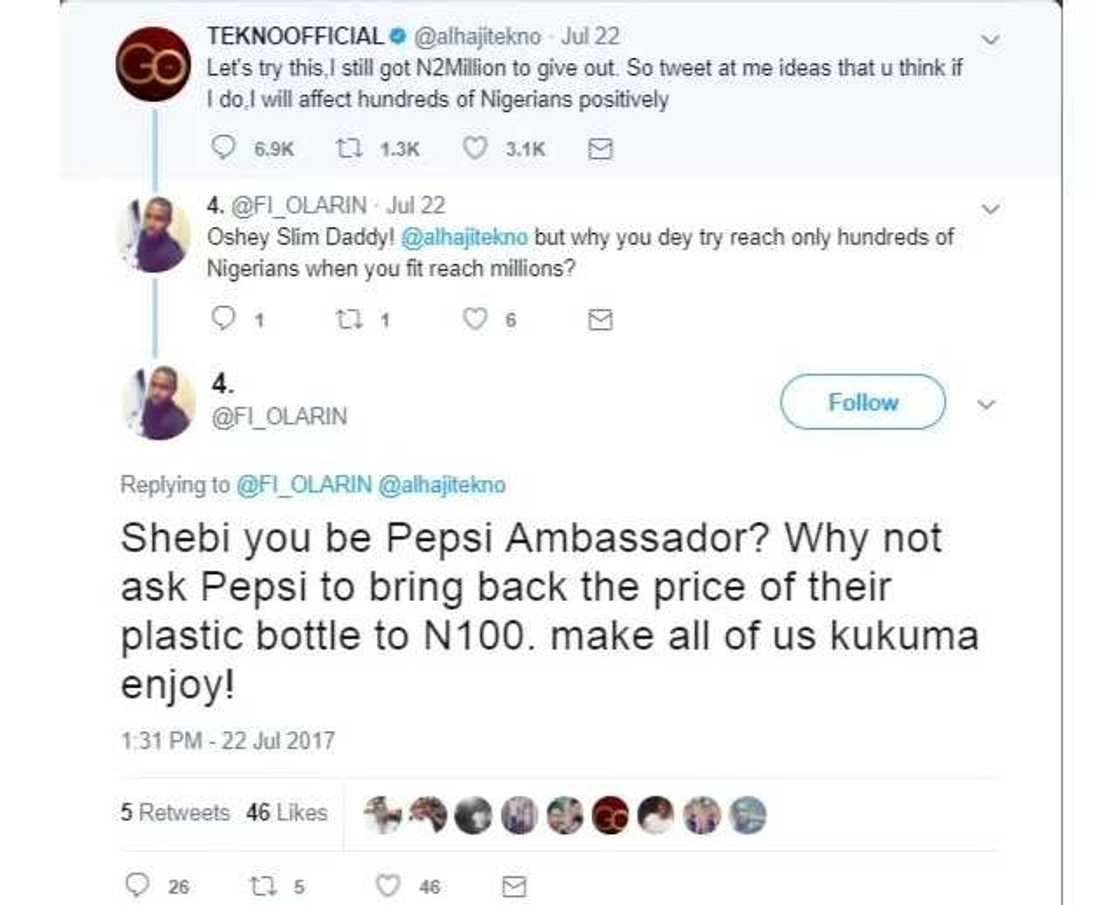Expand the caret on FI_OLARIN's Jul 22 reply
1120x905 pixels.
(x=991, y=208)
